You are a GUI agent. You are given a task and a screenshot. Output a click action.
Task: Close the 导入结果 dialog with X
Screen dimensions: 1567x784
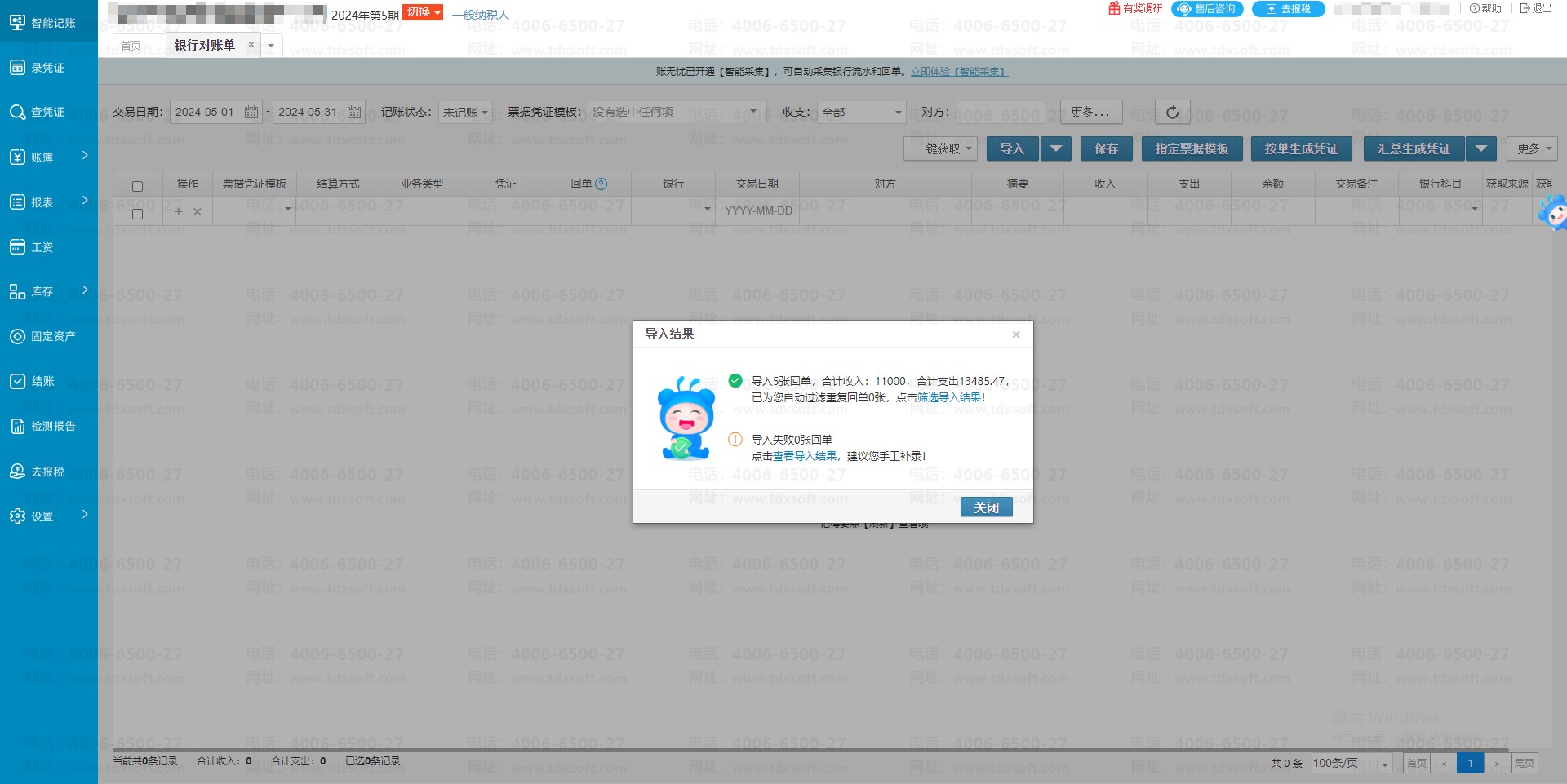click(x=1016, y=334)
